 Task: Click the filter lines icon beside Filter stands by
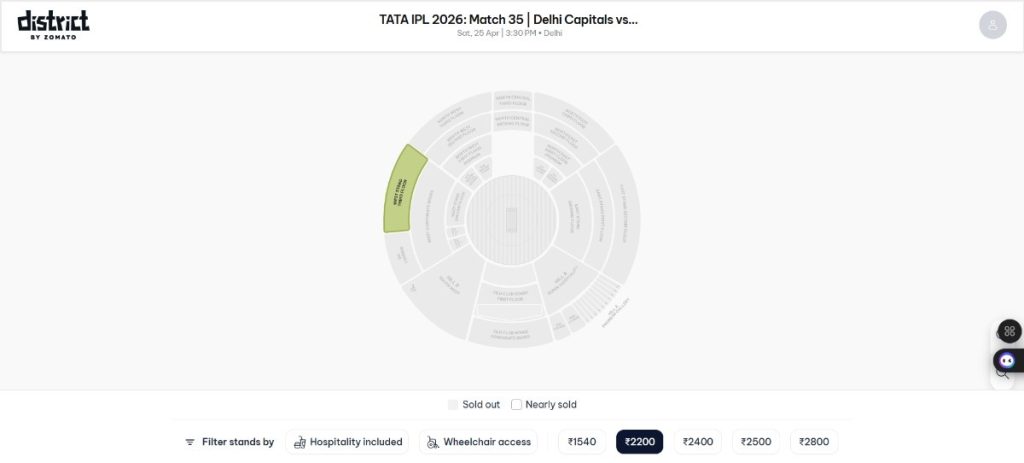click(x=190, y=442)
